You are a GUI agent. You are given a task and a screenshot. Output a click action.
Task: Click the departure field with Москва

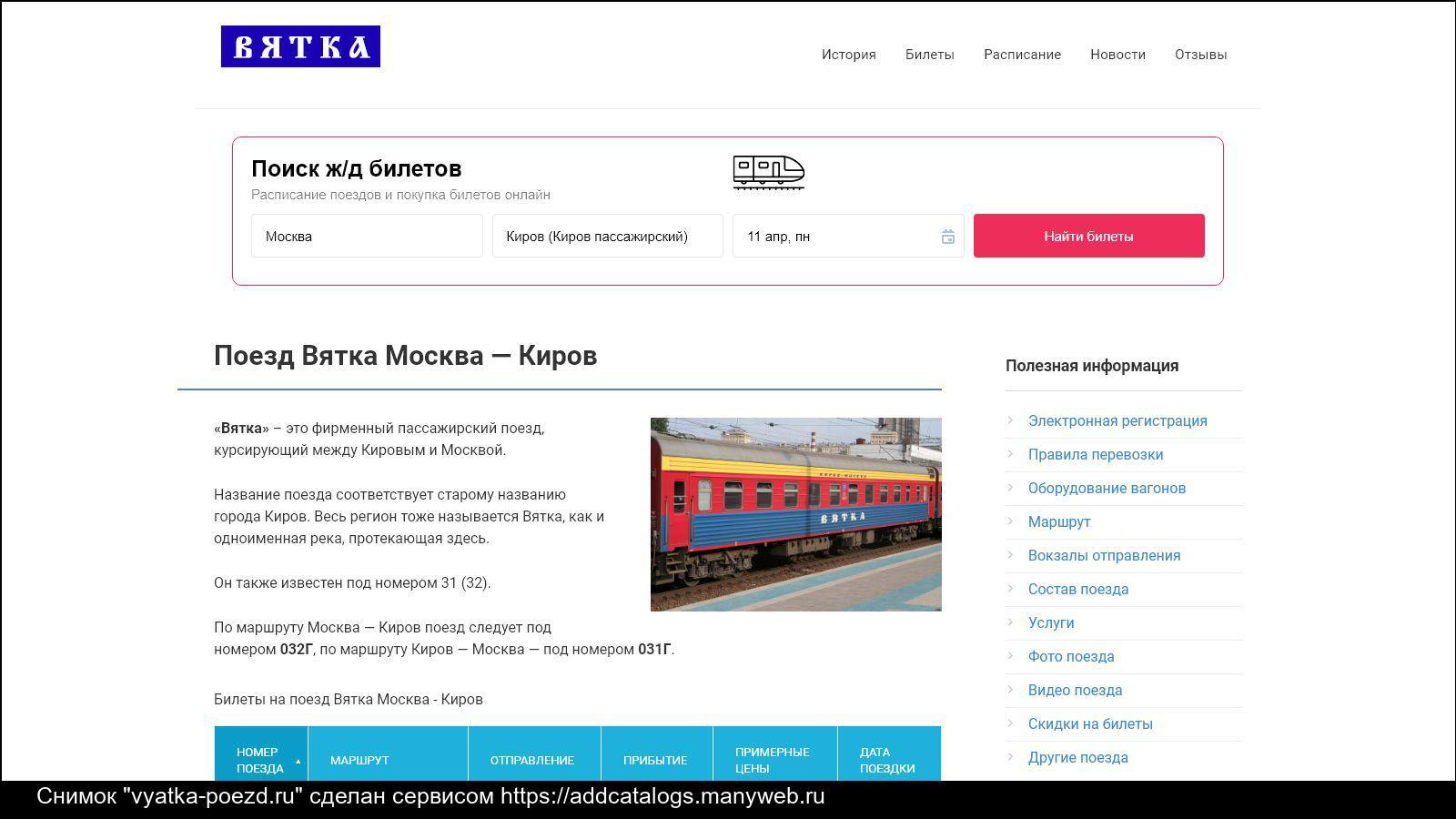coord(367,237)
